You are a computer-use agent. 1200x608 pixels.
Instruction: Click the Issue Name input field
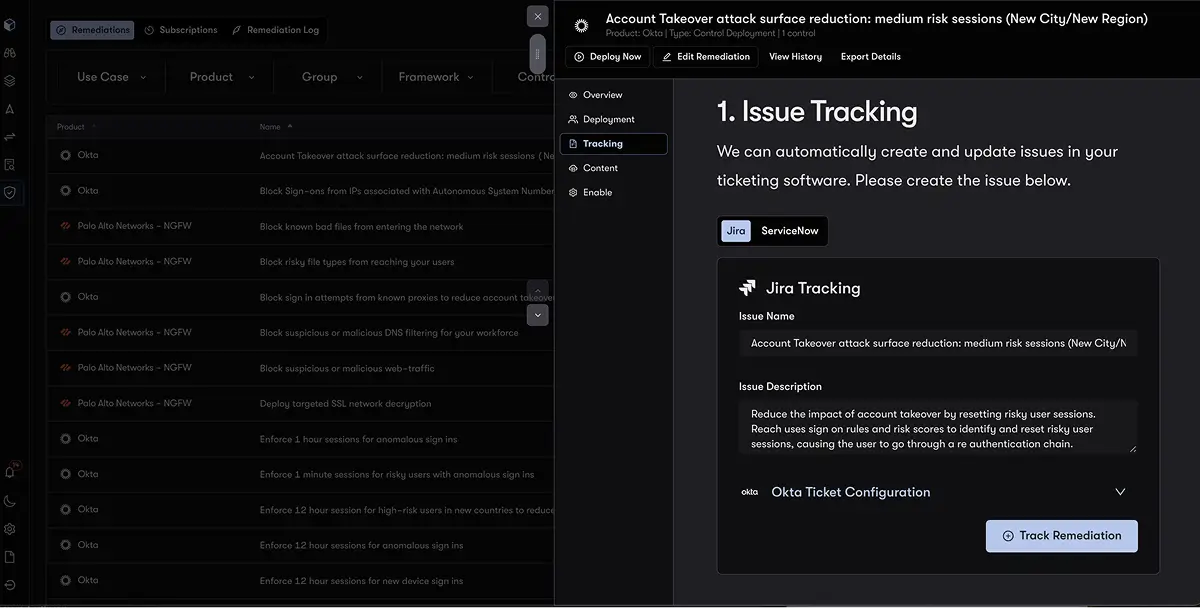tap(938, 343)
